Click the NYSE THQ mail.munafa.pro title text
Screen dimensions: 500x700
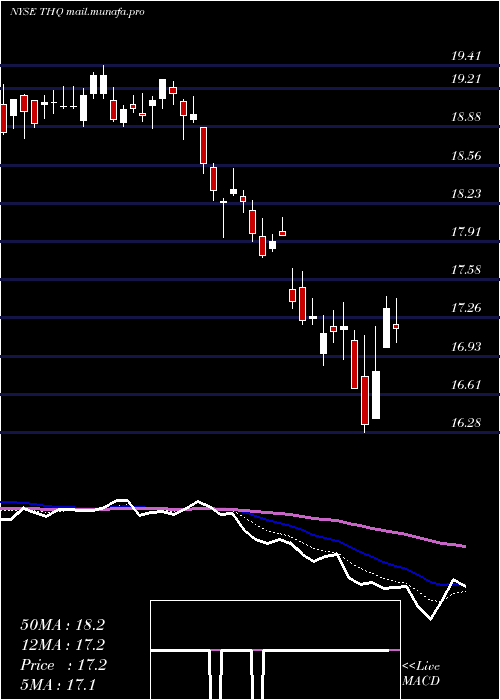[77, 12]
